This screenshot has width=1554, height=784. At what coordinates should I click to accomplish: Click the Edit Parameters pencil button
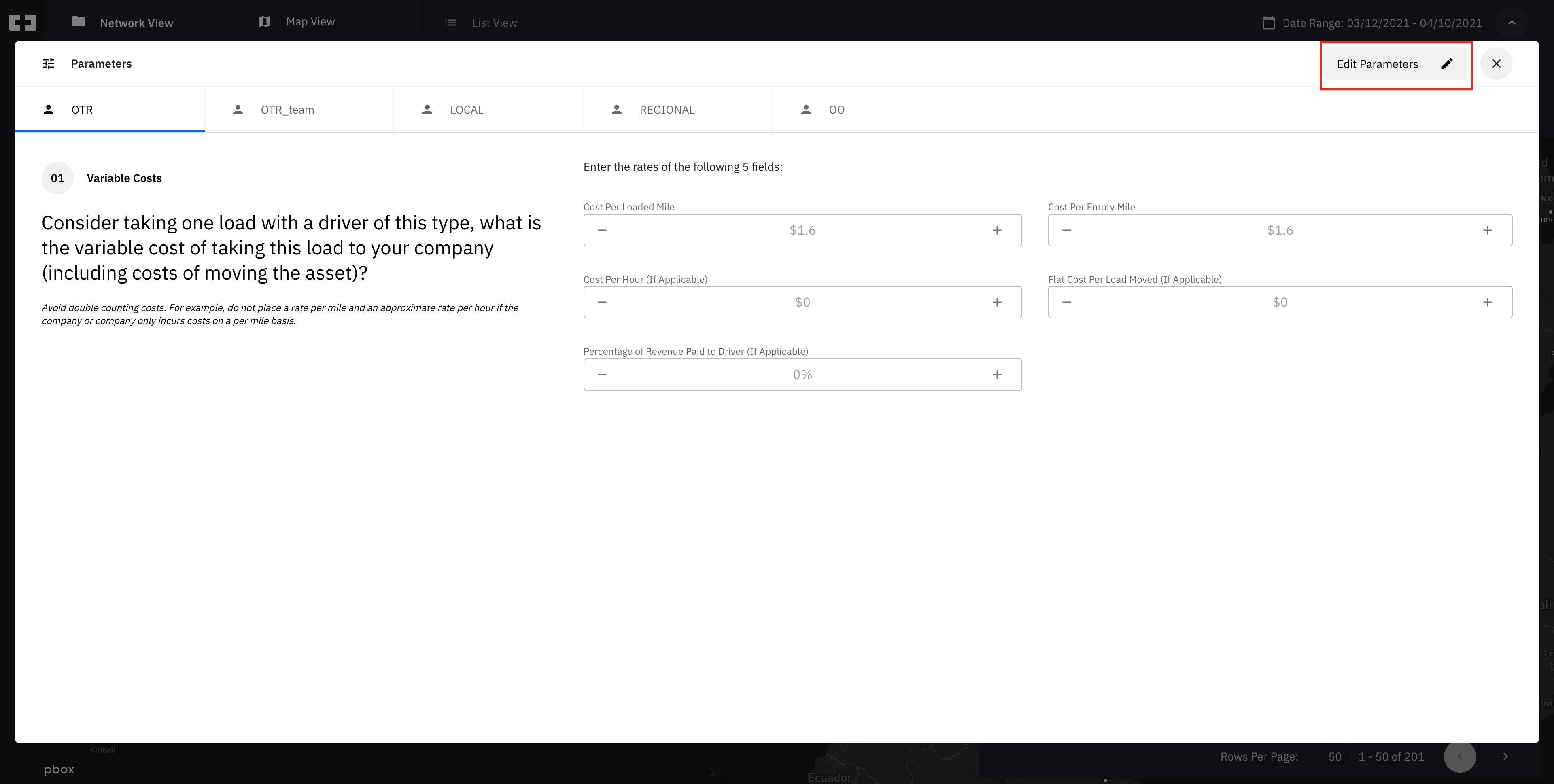point(1395,64)
